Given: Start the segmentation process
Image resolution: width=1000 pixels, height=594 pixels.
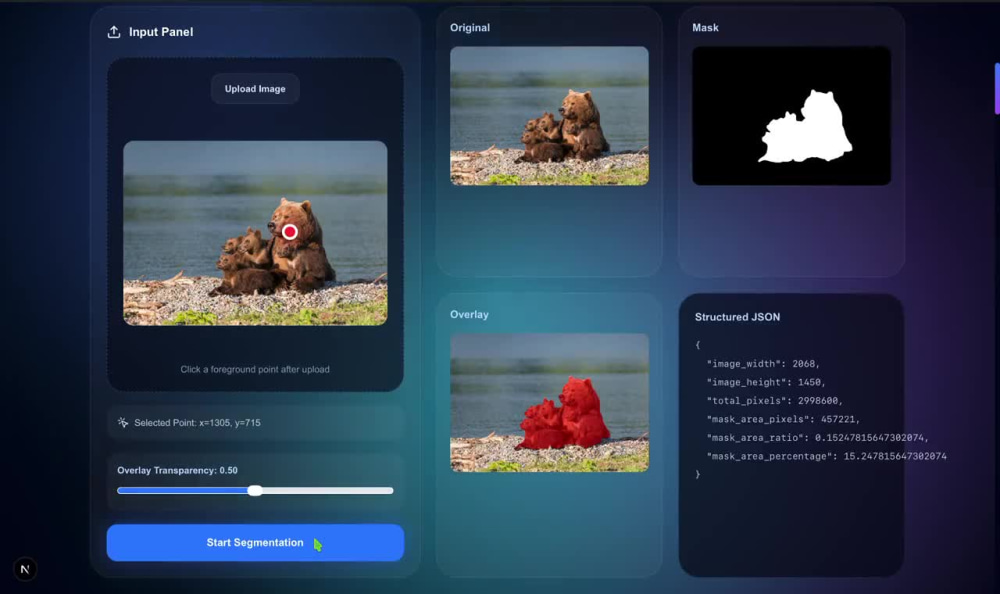Looking at the screenshot, I should (255, 543).
